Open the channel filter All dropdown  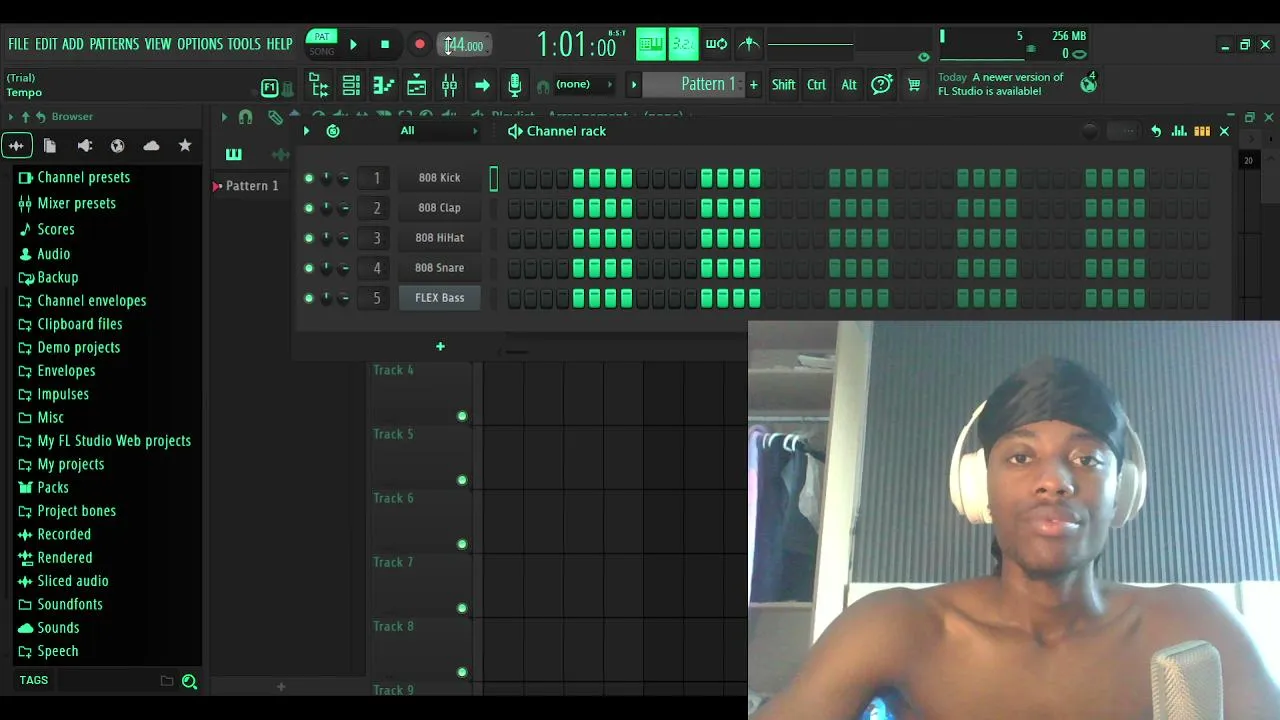(439, 131)
